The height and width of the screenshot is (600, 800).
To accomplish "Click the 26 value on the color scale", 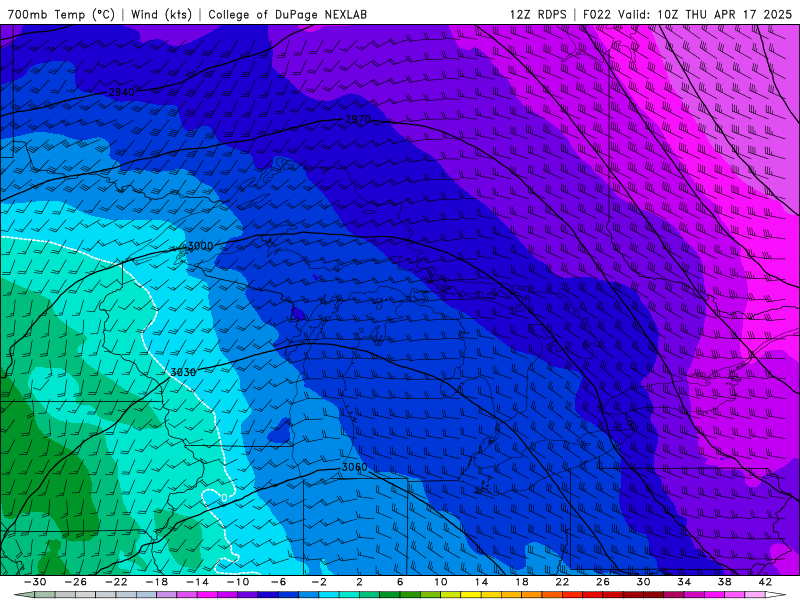I will coord(603,582).
